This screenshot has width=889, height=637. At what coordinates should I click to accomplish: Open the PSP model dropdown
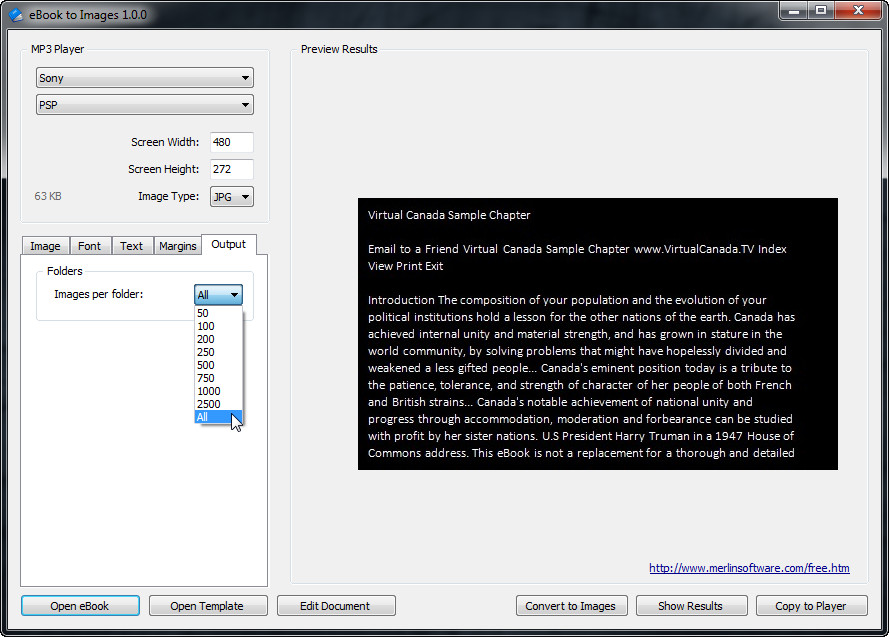pos(145,105)
